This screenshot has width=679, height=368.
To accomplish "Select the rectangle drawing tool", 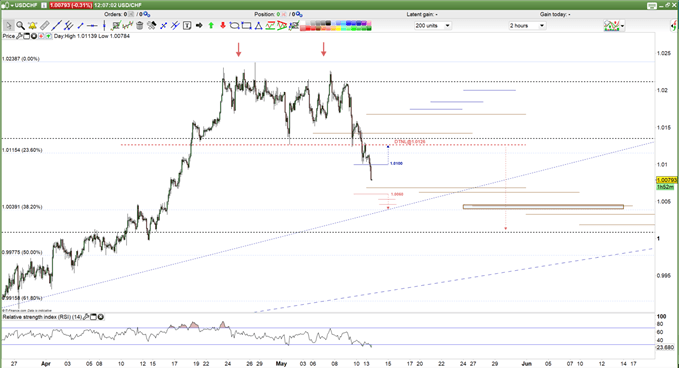I will (246, 26).
